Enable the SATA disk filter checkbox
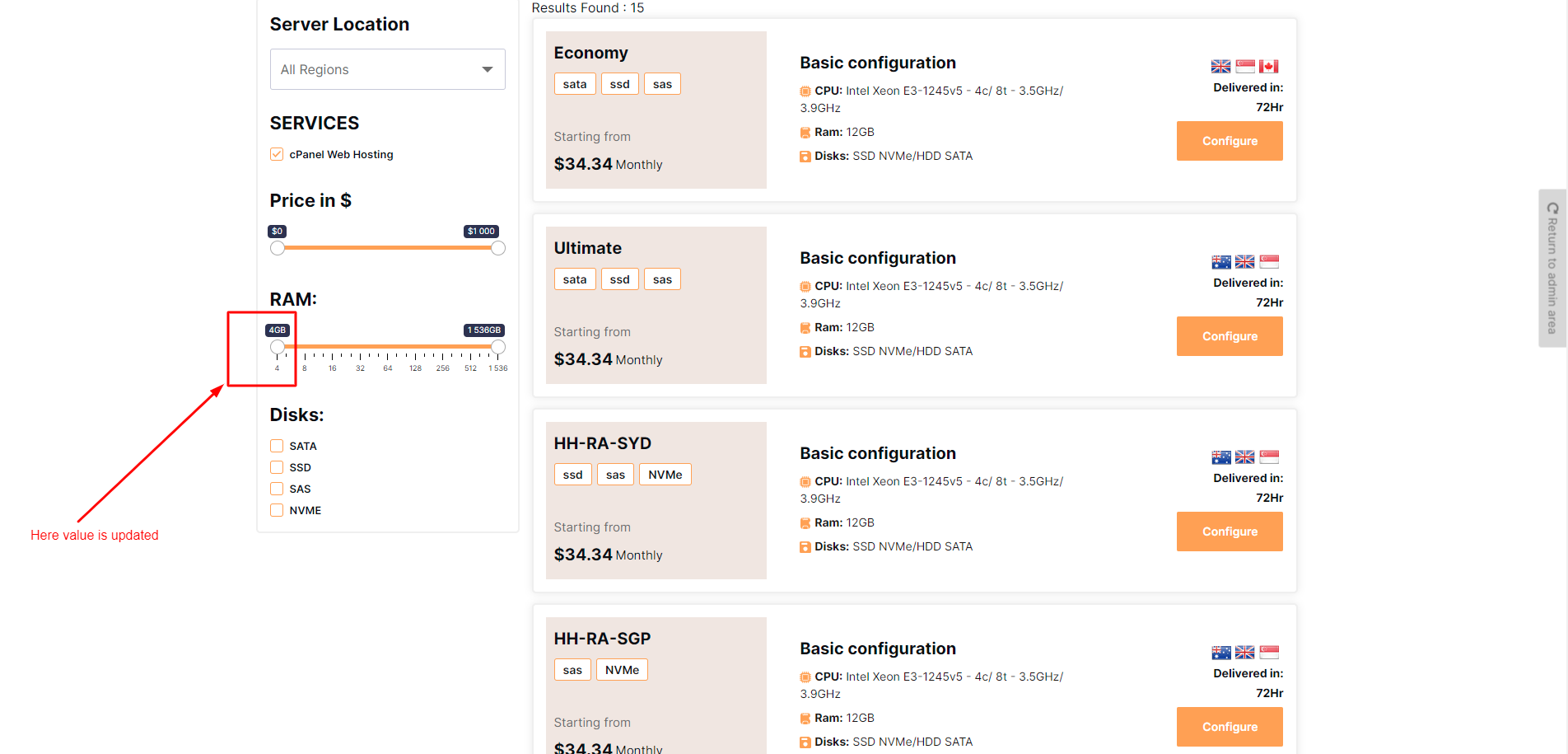The width and height of the screenshot is (1568, 754). (x=277, y=446)
